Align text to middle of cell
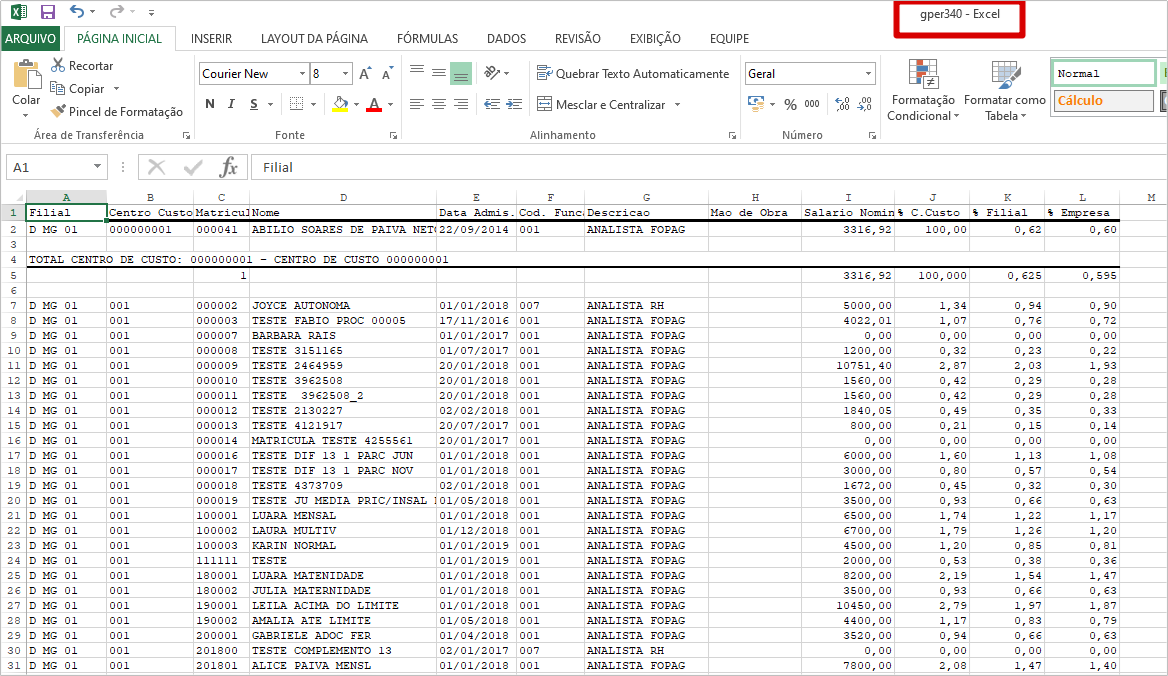The image size is (1168, 676). point(439,73)
